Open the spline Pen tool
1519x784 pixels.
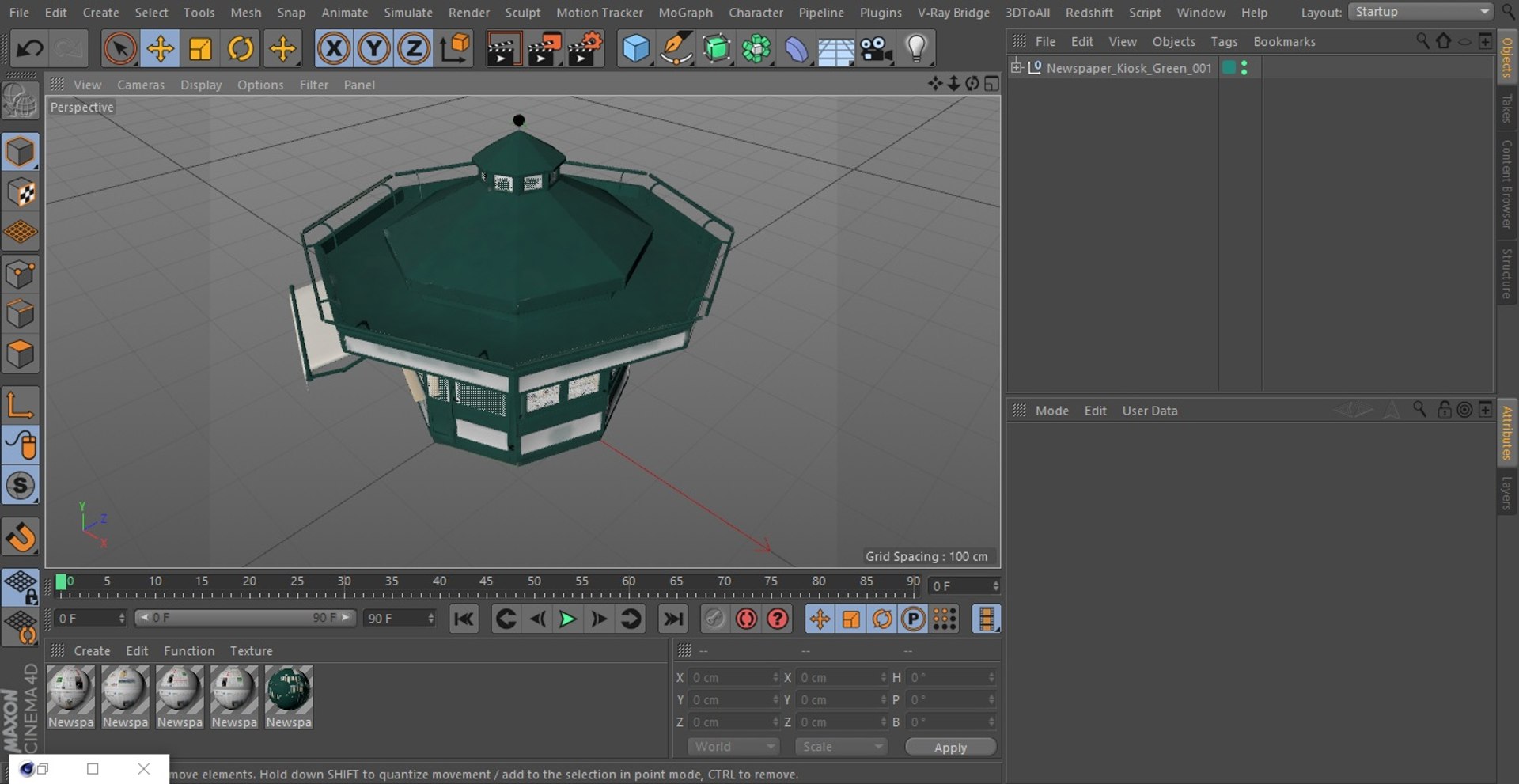(x=676, y=49)
